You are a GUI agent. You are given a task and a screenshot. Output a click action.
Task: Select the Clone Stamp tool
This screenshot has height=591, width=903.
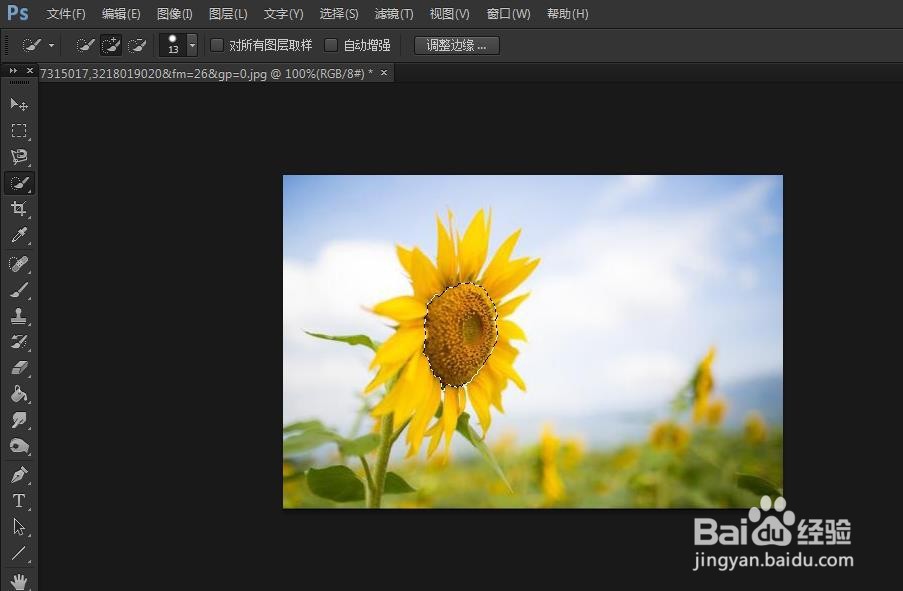[x=20, y=317]
